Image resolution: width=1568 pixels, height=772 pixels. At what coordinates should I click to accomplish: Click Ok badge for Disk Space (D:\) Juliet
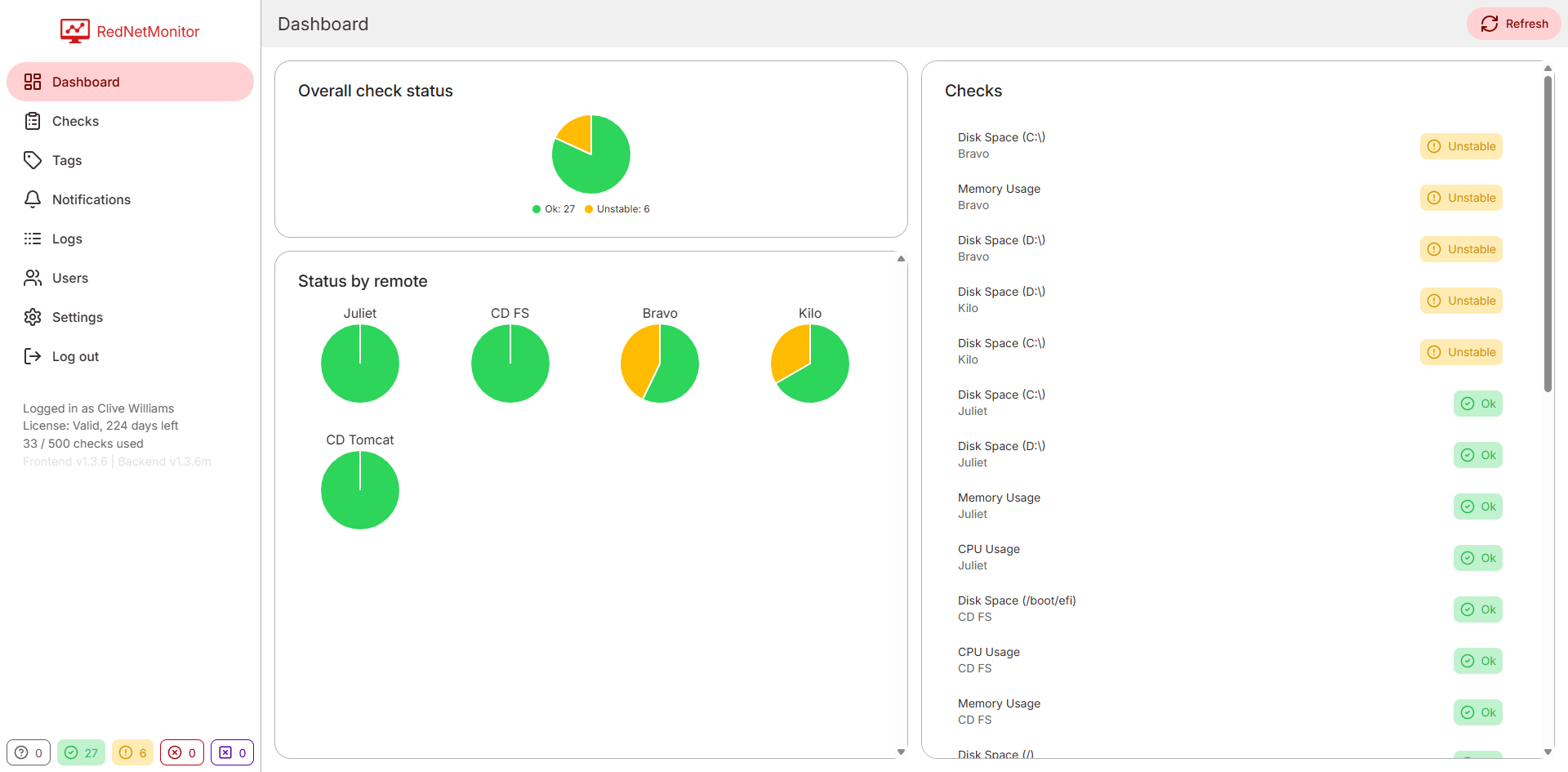click(x=1478, y=455)
